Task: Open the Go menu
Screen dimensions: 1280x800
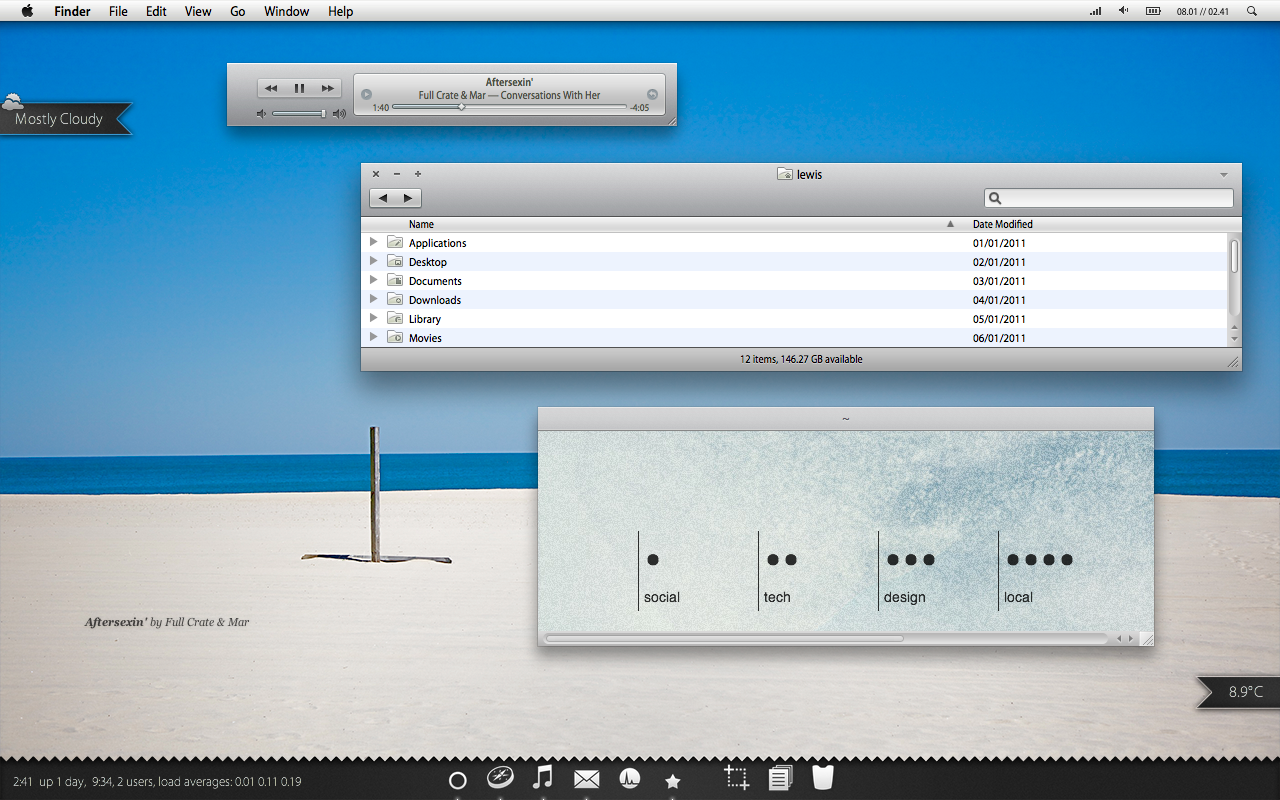Action: click(238, 11)
